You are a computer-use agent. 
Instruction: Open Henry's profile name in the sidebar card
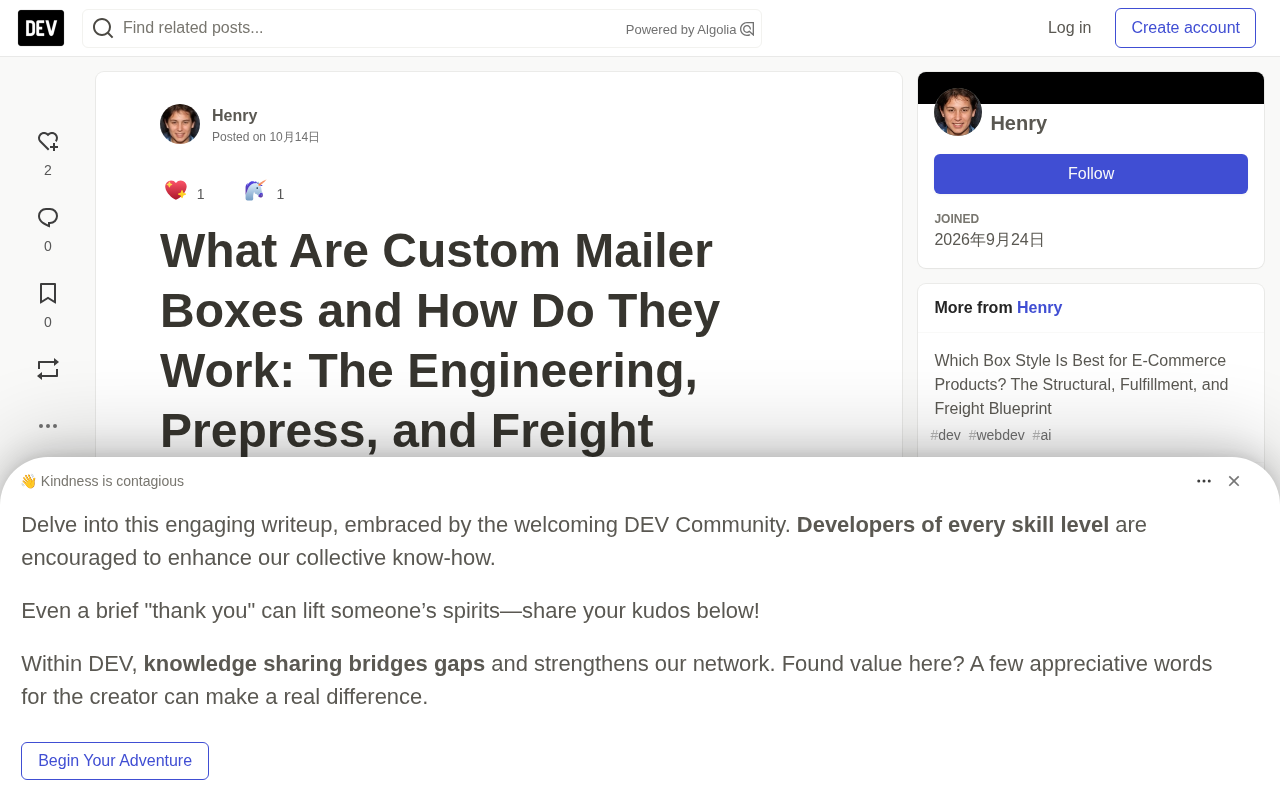point(1019,123)
